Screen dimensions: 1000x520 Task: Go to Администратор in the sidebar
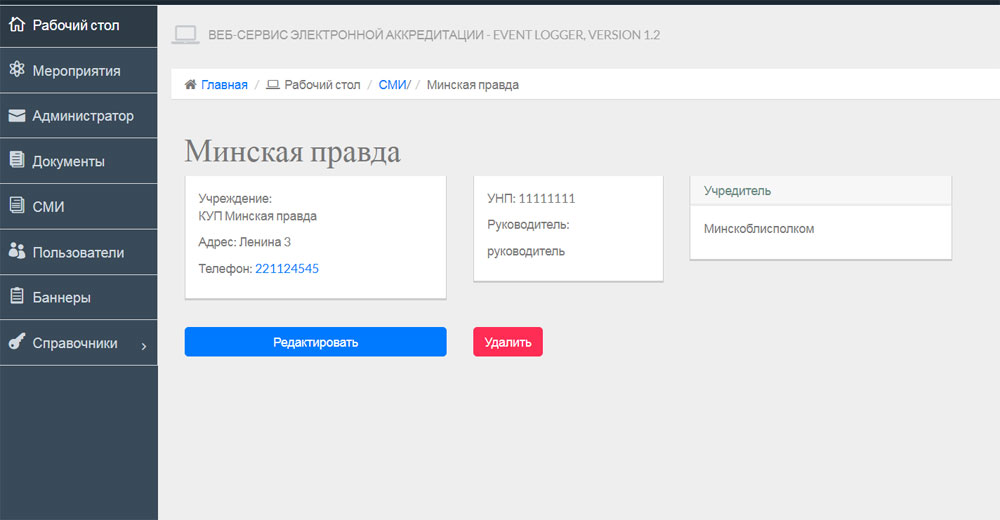[x=78, y=116]
